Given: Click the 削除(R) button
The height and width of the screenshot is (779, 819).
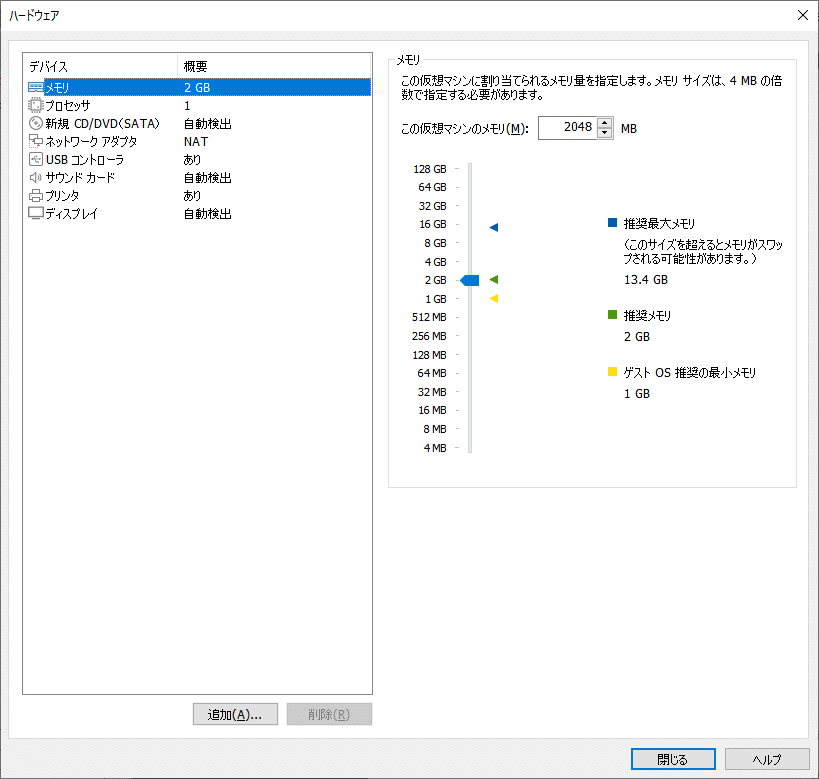Looking at the screenshot, I should pyautogui.click(x=329, y=714).
